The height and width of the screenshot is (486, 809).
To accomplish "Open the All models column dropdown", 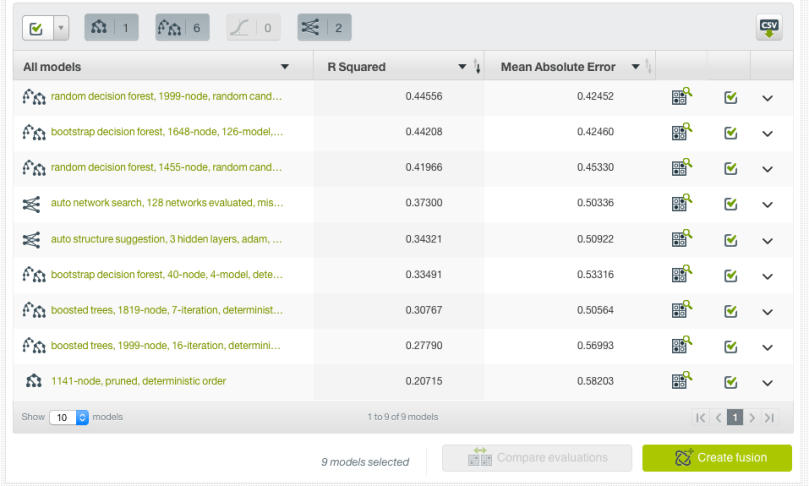I will (x=285, y=67).
